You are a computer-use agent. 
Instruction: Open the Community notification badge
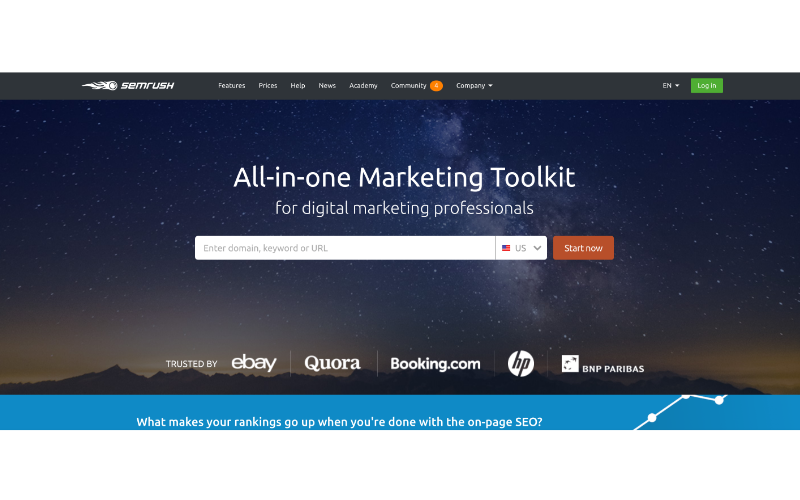436,86
